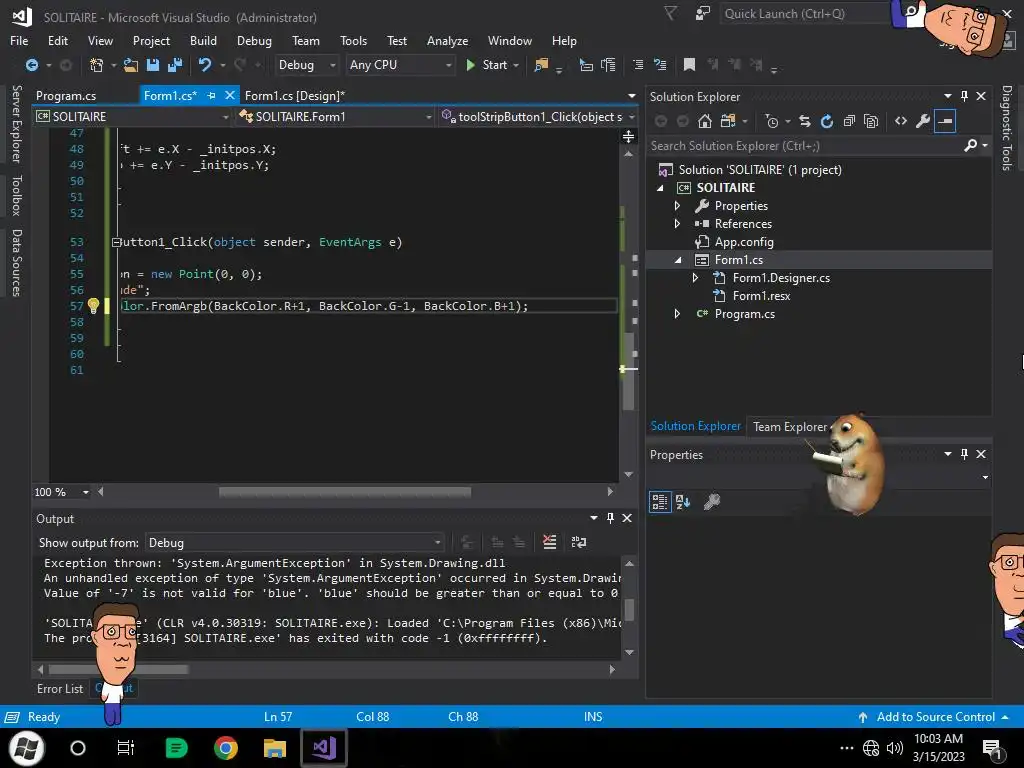This screenshot has width=1024, height=768.
Task: Toggle auto-hide pin on the Output panel
Action: point(610,518)
